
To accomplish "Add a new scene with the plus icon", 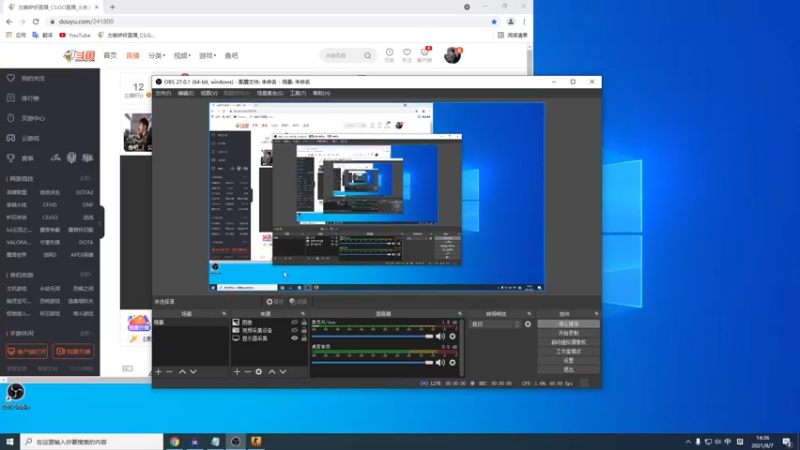I will pyautogui.click(x=158, y=372).
